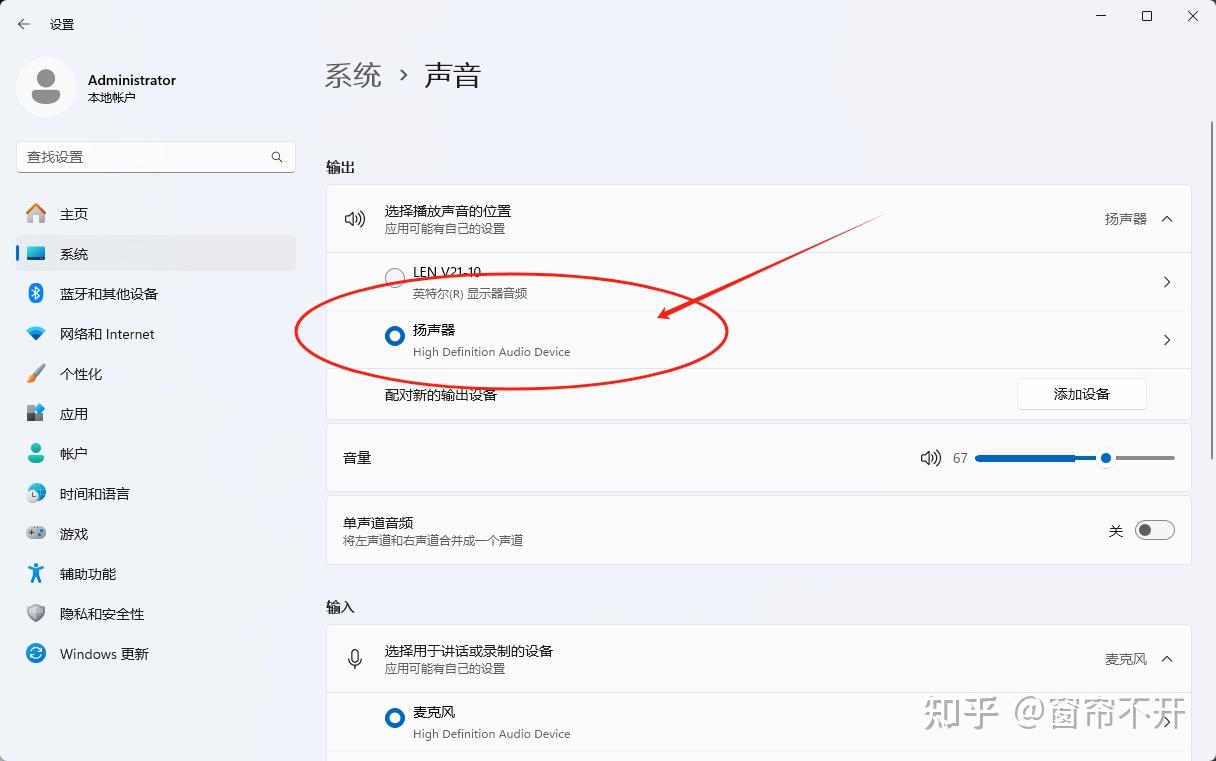
Task: Click the back arrow in Settings
Action: (24, 24)
